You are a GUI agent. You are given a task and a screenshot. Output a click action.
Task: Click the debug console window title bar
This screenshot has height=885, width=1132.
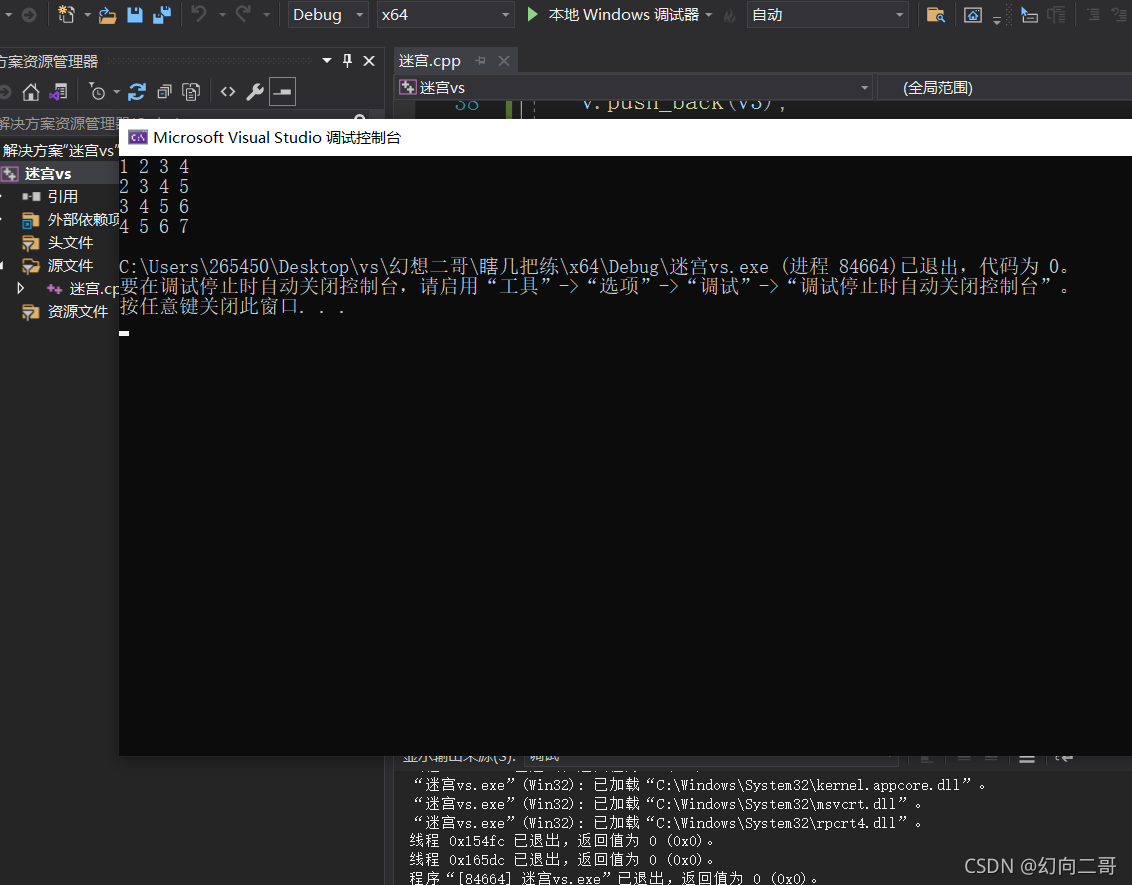click(625, 137)
